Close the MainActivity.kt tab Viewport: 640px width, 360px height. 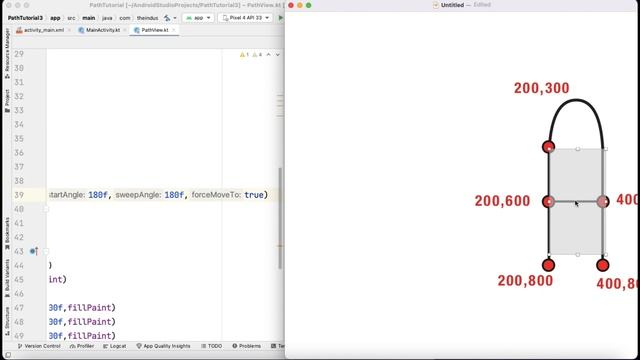point(125,30)
